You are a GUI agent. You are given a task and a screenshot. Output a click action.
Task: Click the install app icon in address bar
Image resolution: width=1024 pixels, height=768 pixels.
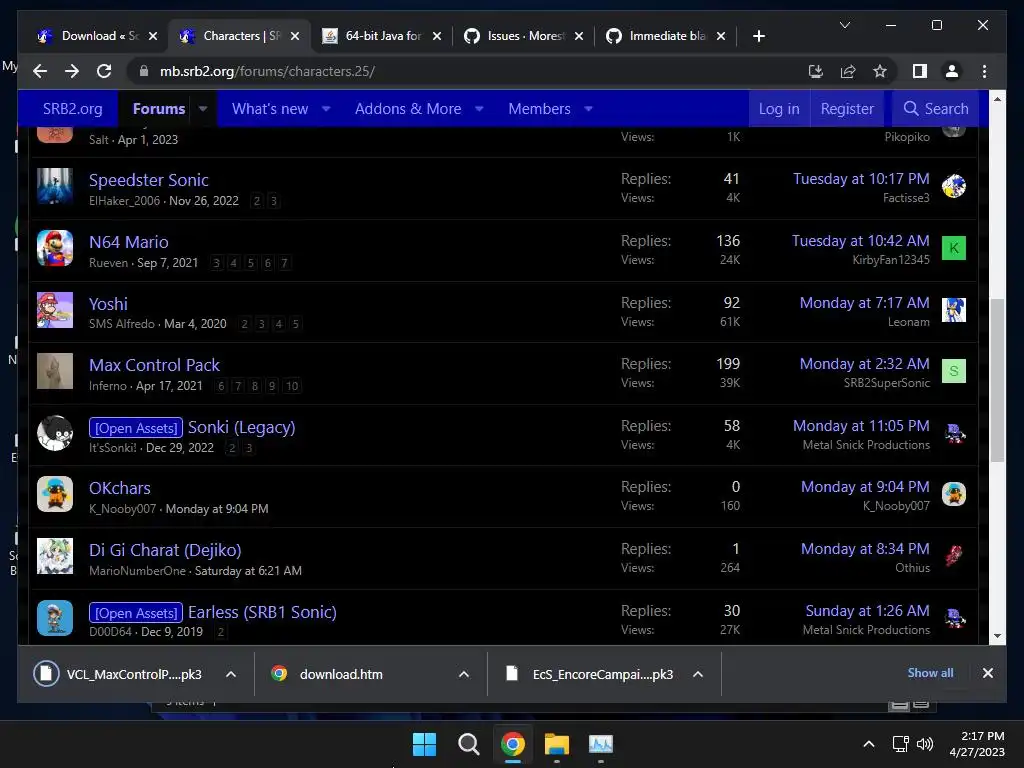[x=816, y=71]
